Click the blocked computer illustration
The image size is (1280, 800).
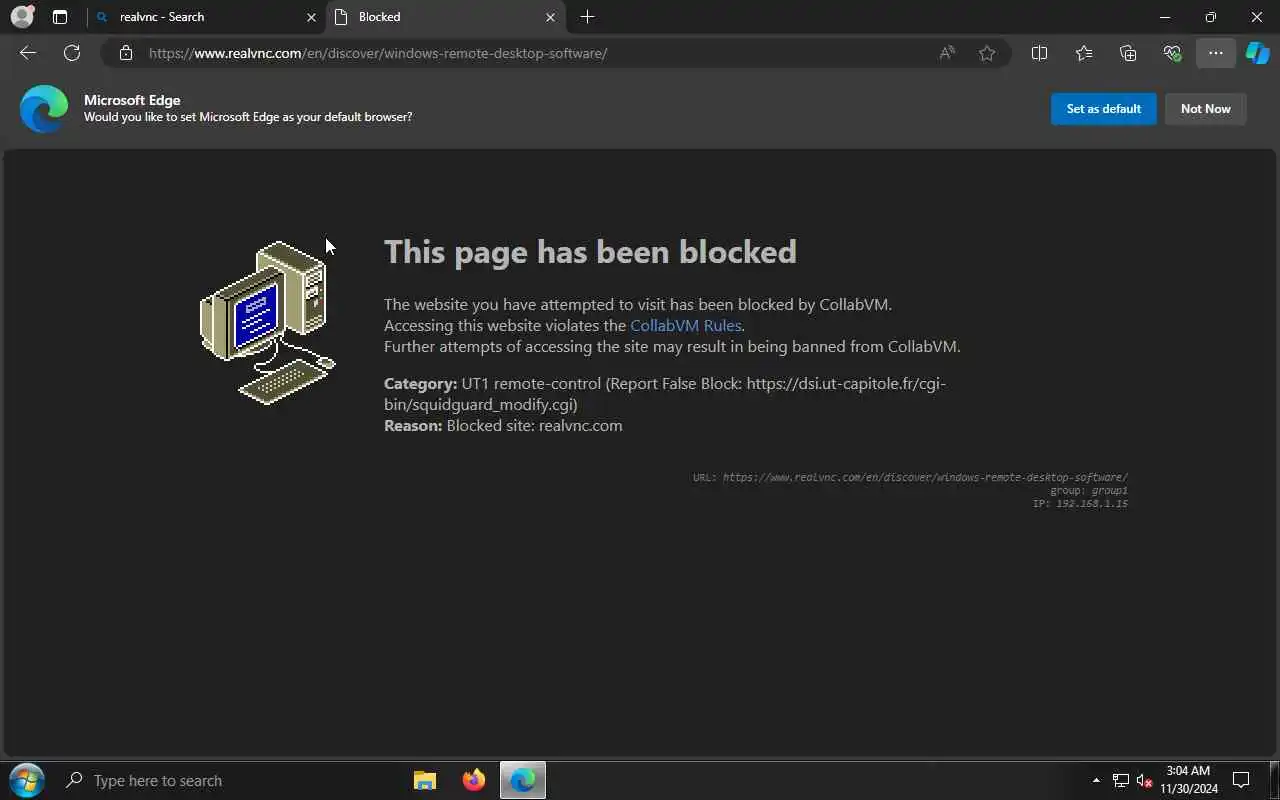pyautogui.click(x=267, y=322)
